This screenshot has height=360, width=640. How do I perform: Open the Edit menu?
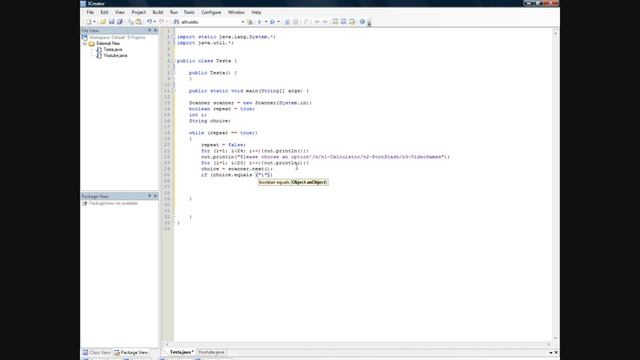[104, 12]
